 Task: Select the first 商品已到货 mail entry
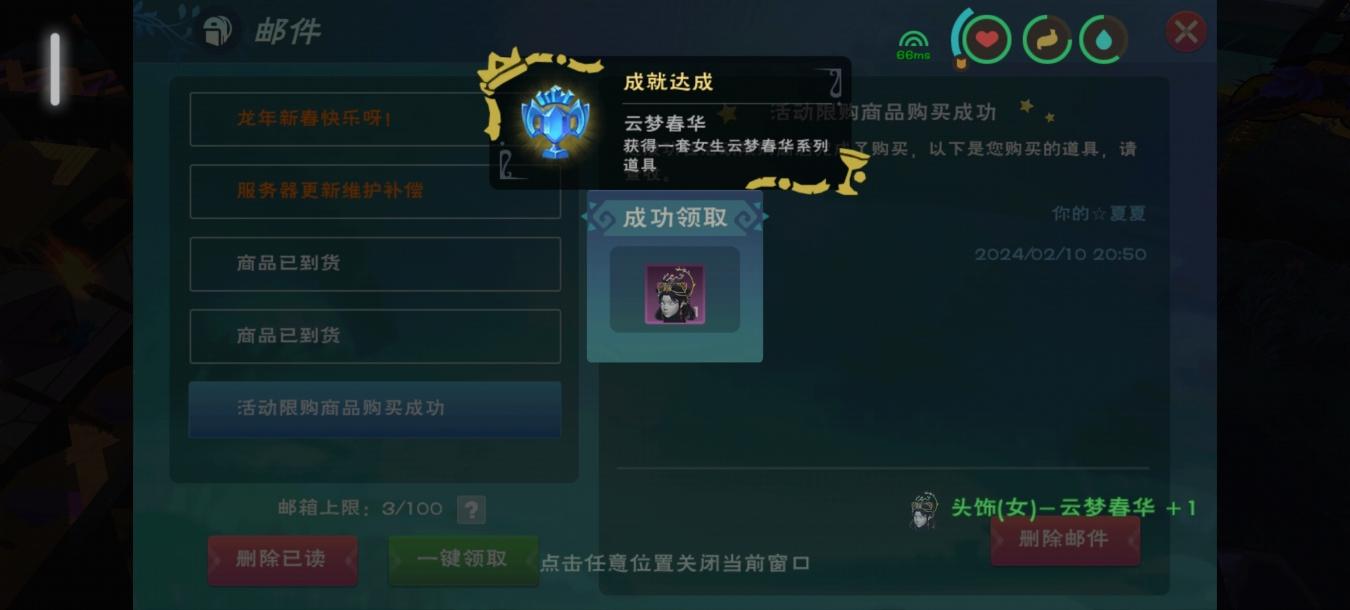point(375,264)
